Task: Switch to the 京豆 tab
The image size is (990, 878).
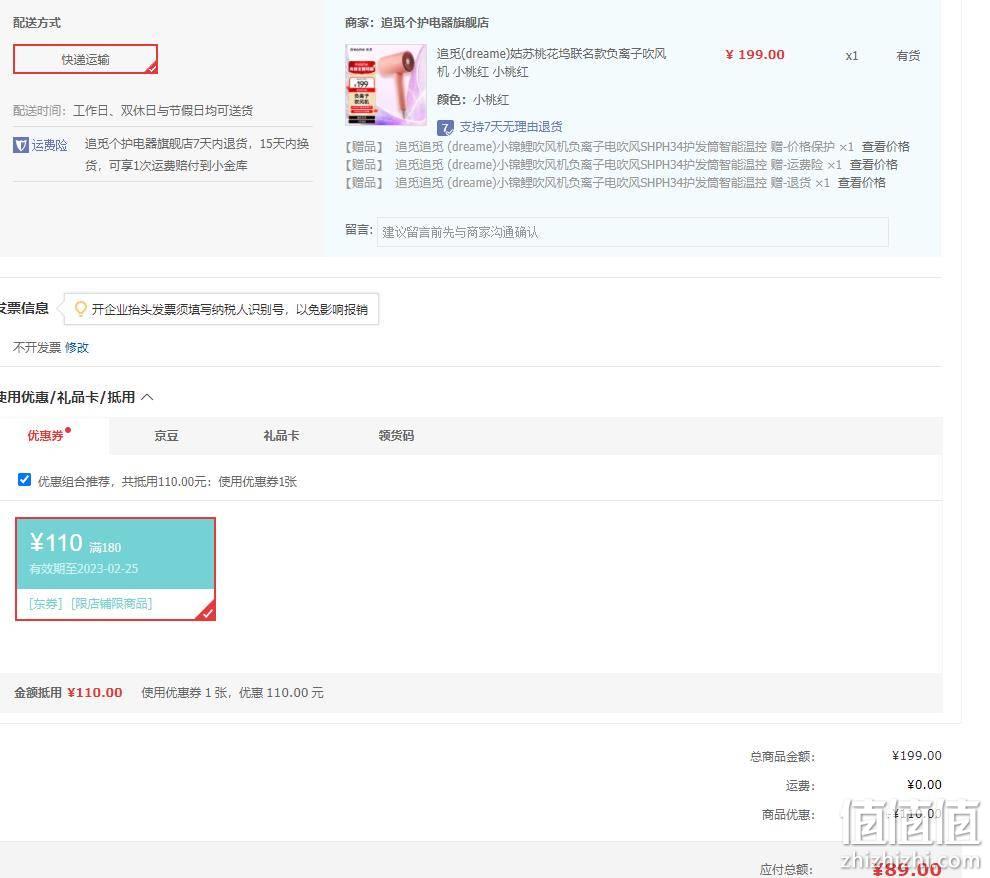Action: point(166,436)
